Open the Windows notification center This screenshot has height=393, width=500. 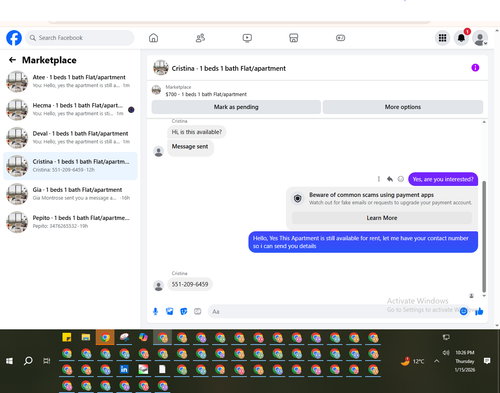pos(487,361)
